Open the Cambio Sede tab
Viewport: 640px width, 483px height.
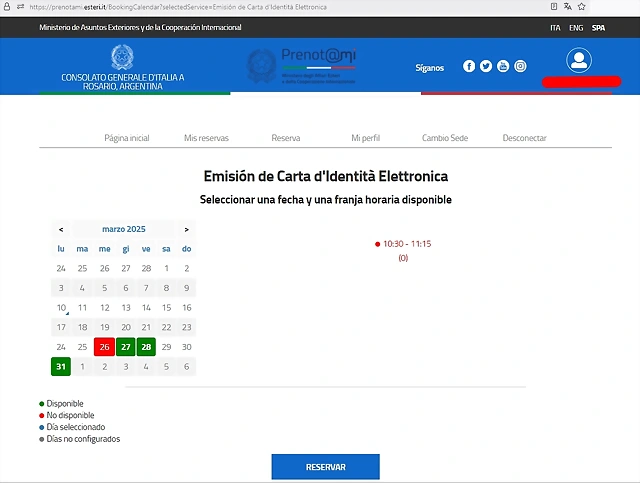[445, 138]
